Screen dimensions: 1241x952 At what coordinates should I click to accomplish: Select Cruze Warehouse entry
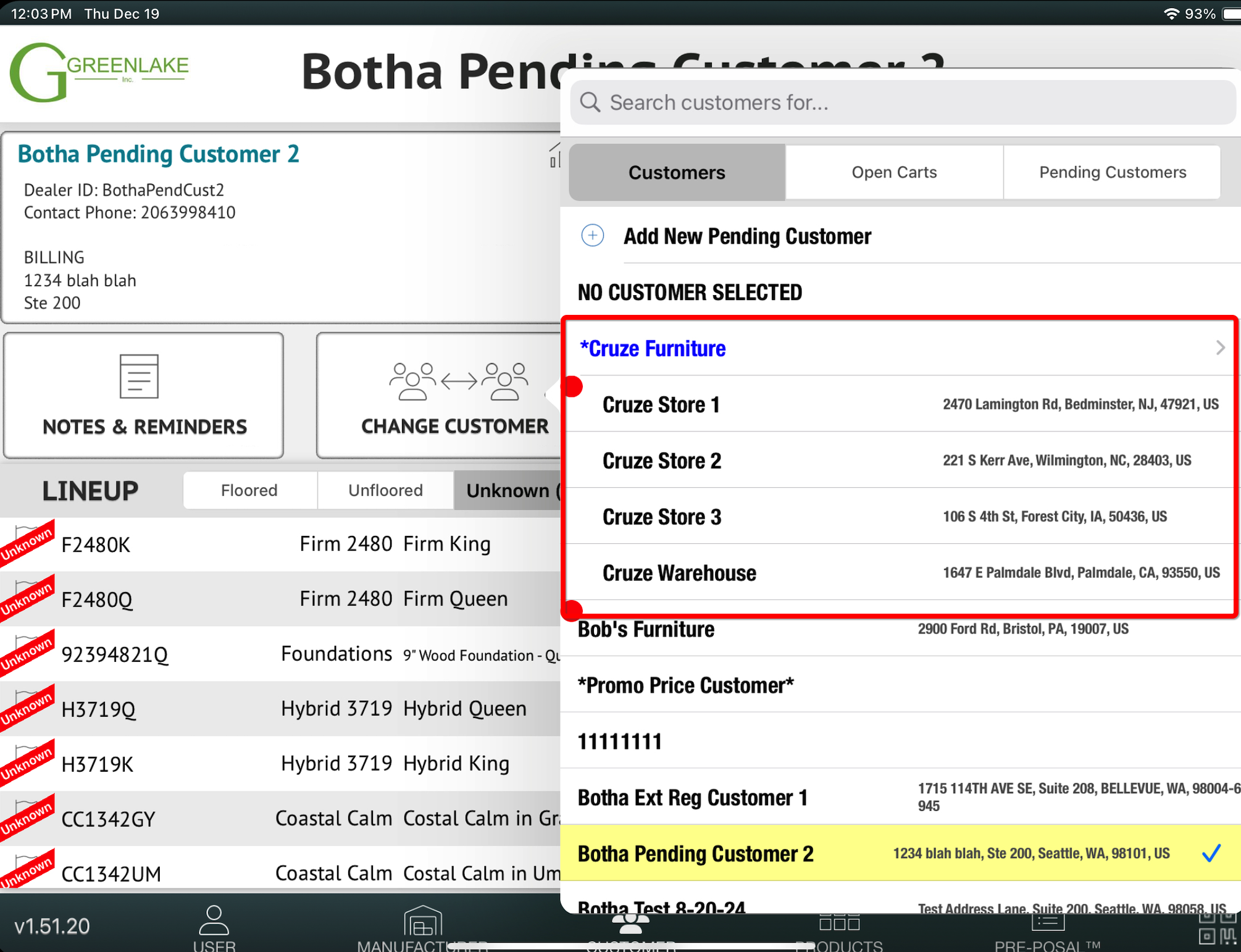click(x=679, y=573)
